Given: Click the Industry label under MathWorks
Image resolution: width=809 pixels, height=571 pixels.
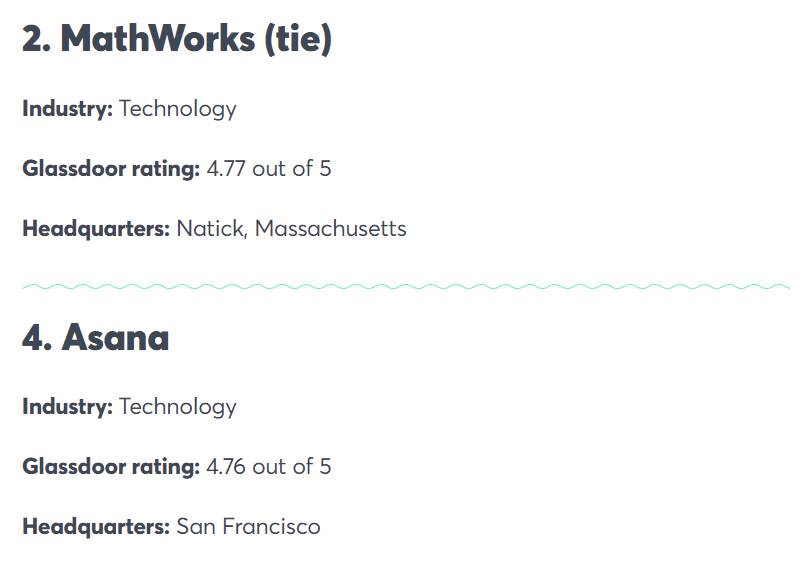Looking at the screenshot, I should (67, 109).
